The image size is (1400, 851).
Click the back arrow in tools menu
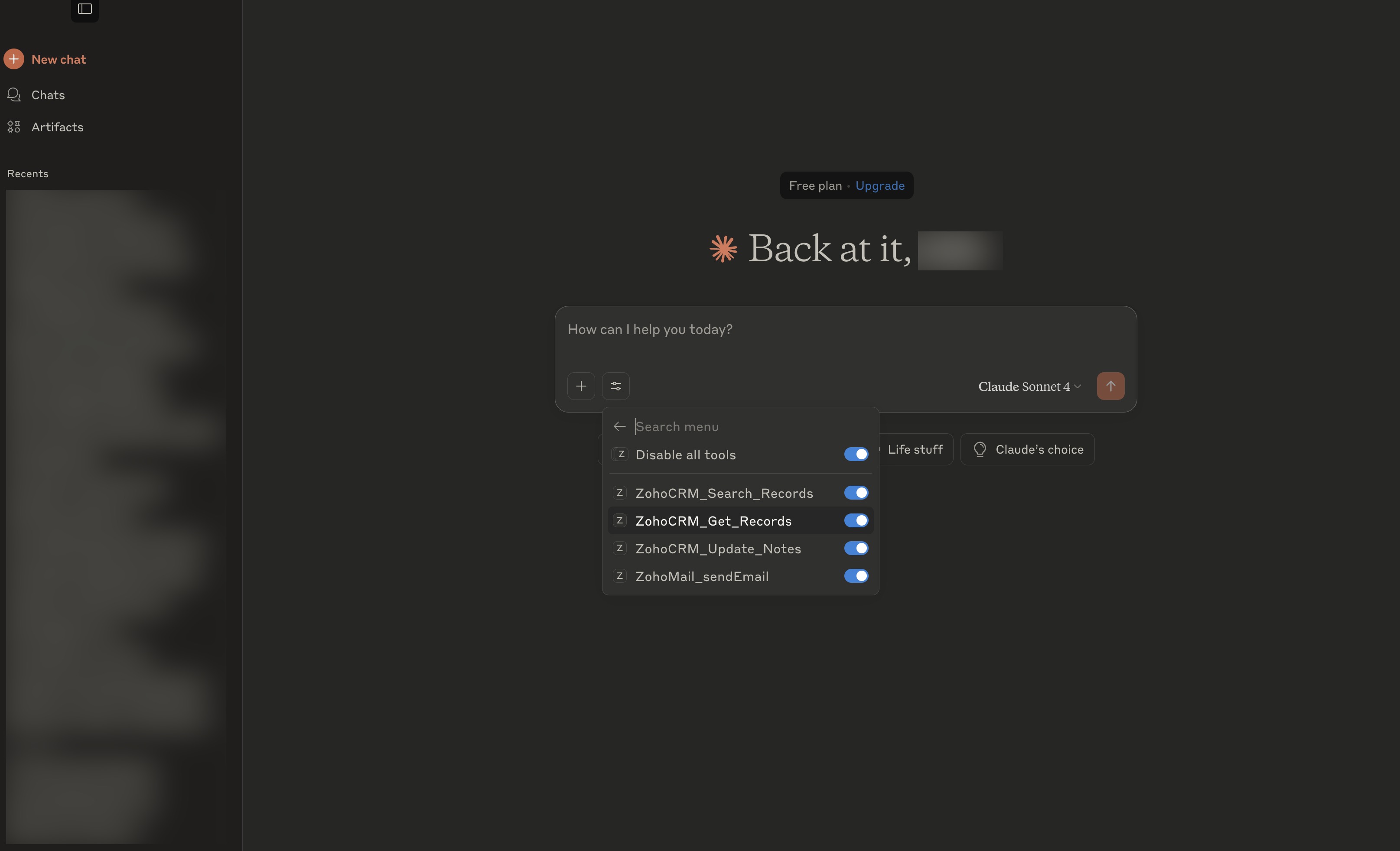[619, 427]
